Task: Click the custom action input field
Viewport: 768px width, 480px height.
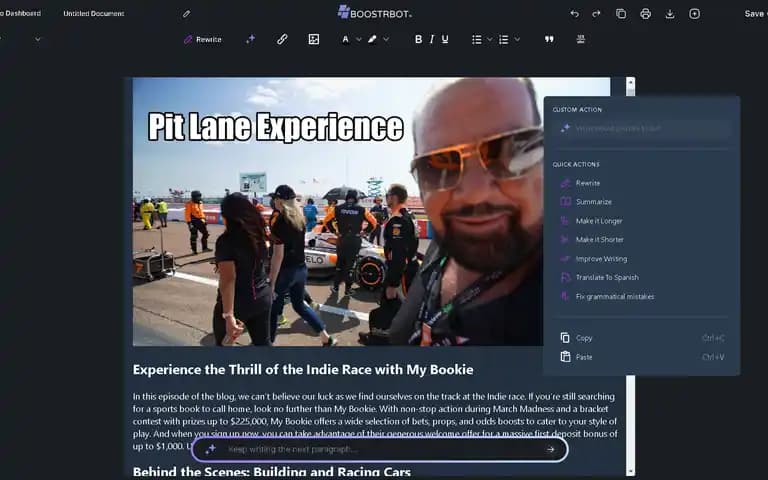Action: click(x=642, y=128)
